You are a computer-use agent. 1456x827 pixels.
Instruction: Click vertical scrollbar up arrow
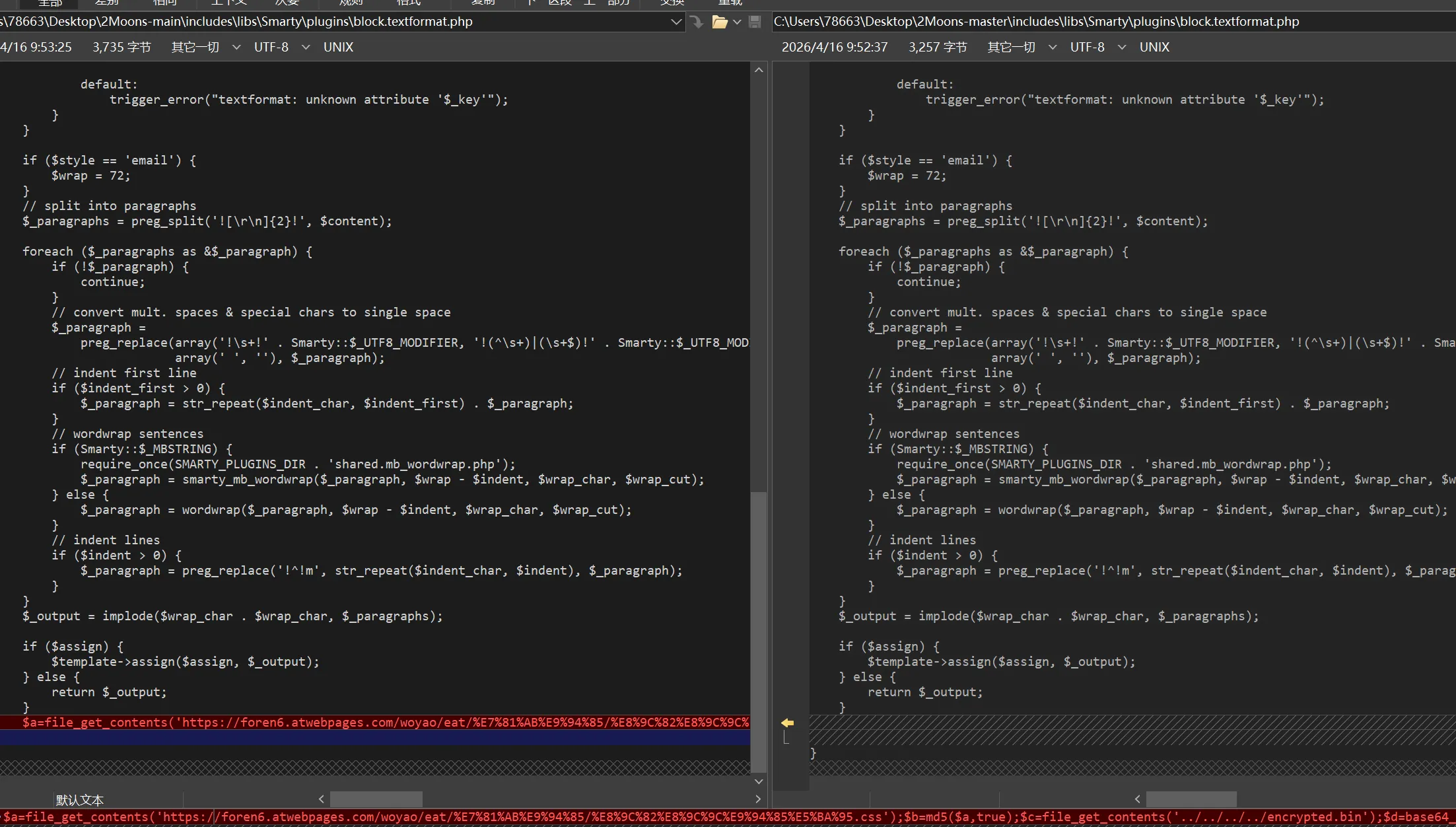(759, 70)
